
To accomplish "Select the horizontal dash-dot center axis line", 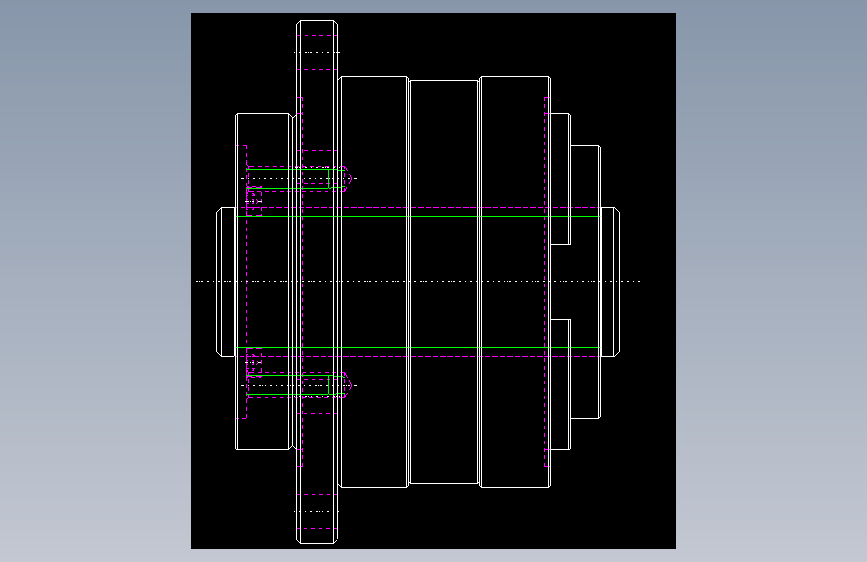I will point(418,282).
